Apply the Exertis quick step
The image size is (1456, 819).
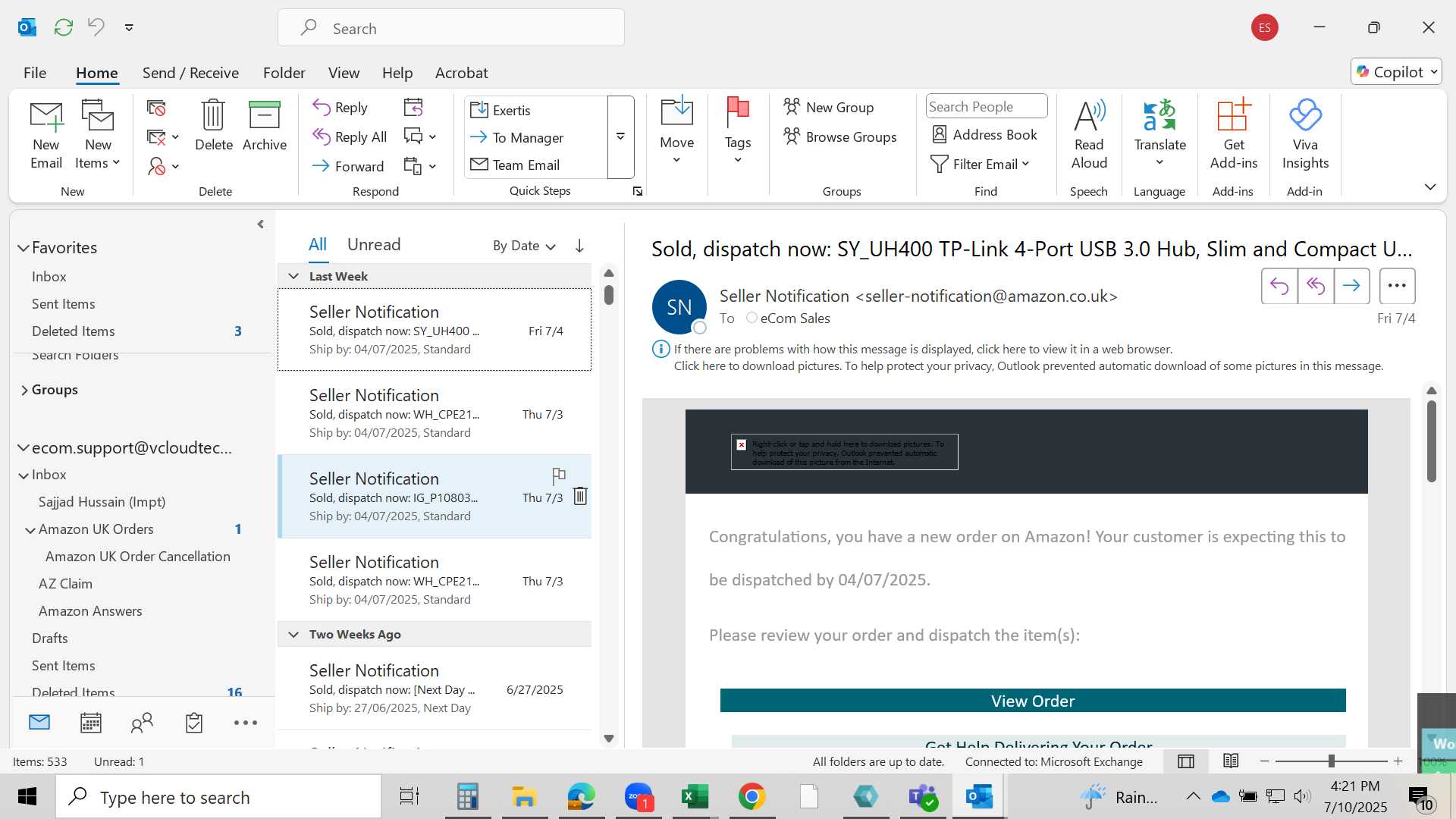[537, 110]
